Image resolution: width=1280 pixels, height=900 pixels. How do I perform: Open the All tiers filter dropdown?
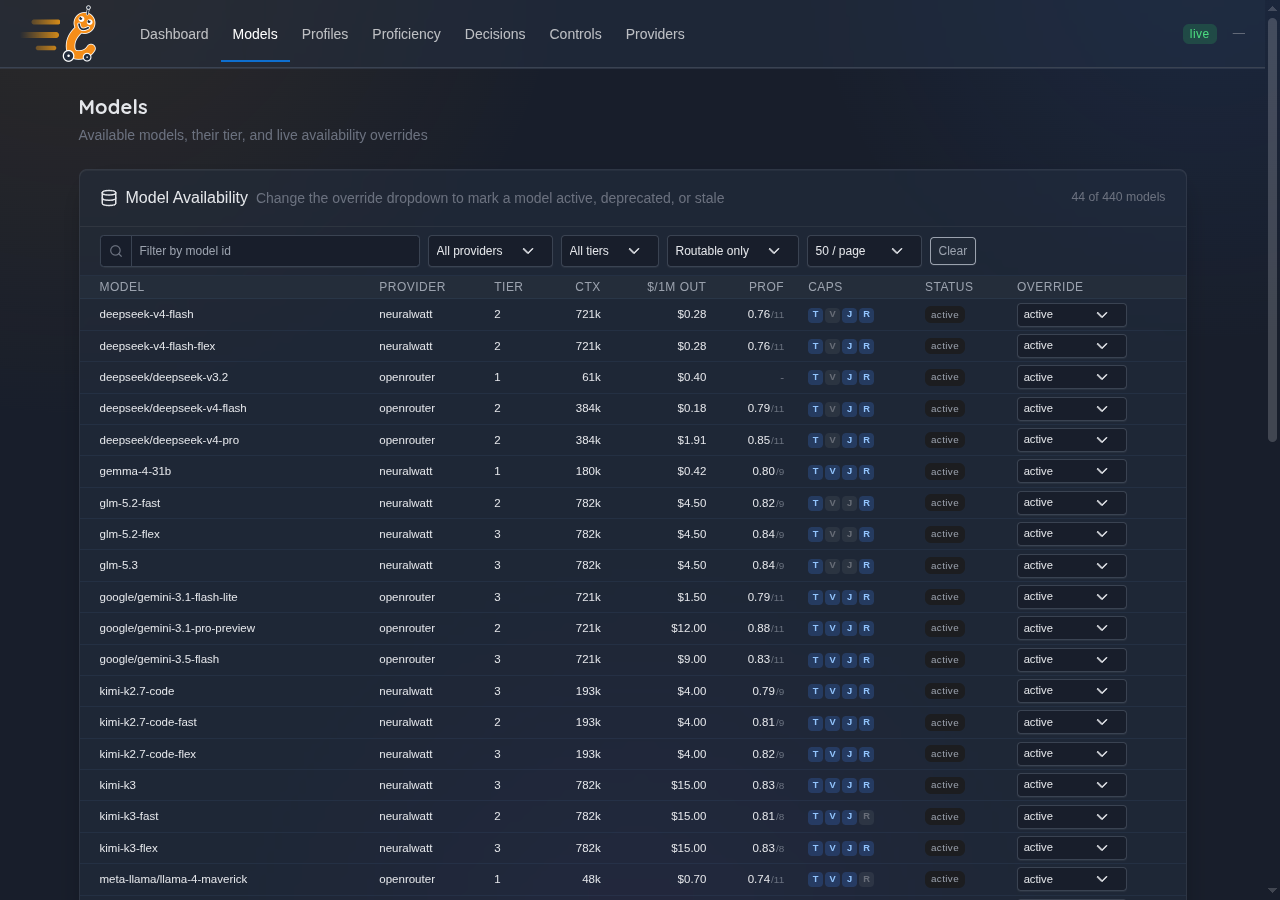coord(610,251)
